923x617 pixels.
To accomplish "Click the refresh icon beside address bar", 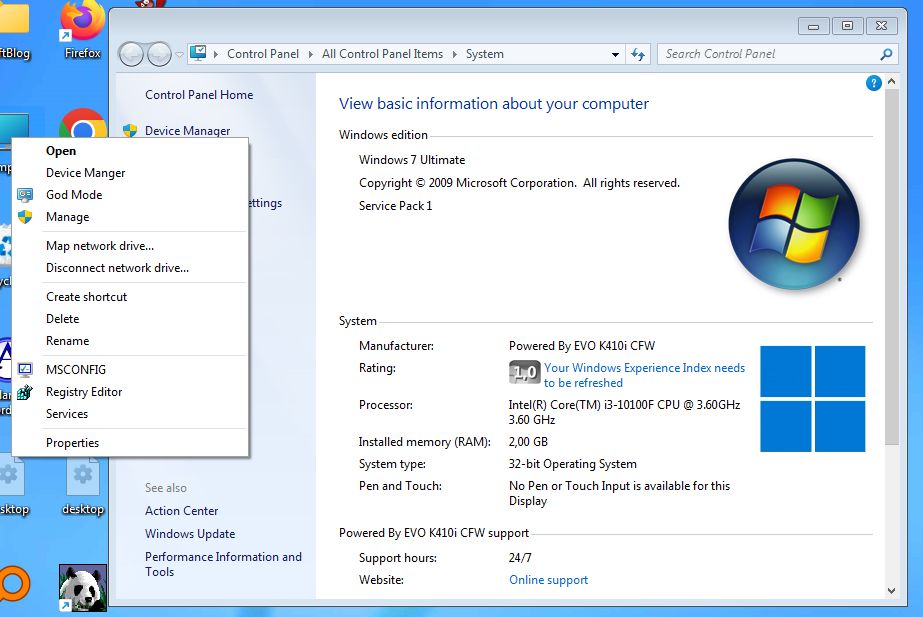I will [x=638, y=54].
